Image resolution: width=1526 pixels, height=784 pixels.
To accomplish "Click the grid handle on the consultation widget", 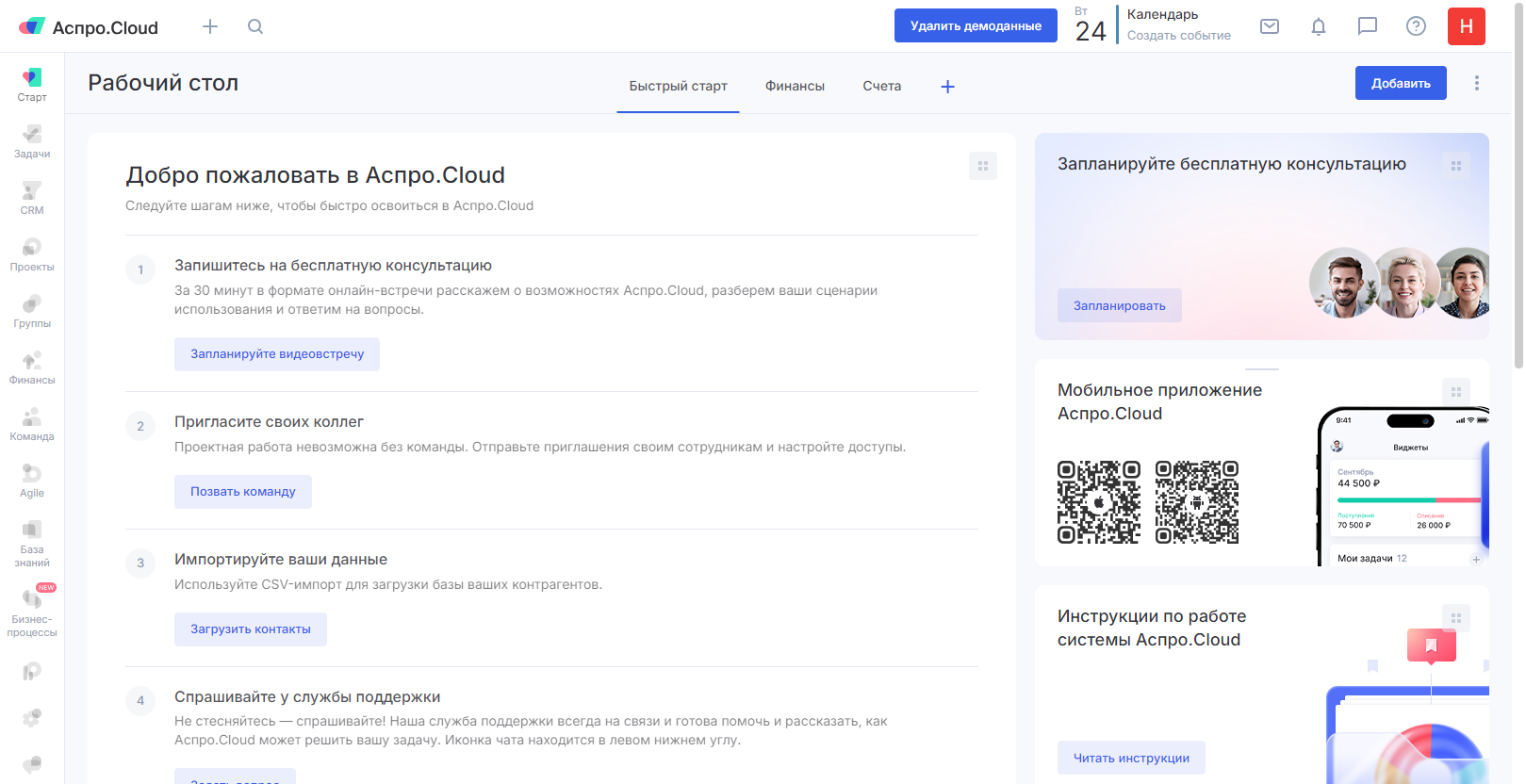I will 1456,166.
